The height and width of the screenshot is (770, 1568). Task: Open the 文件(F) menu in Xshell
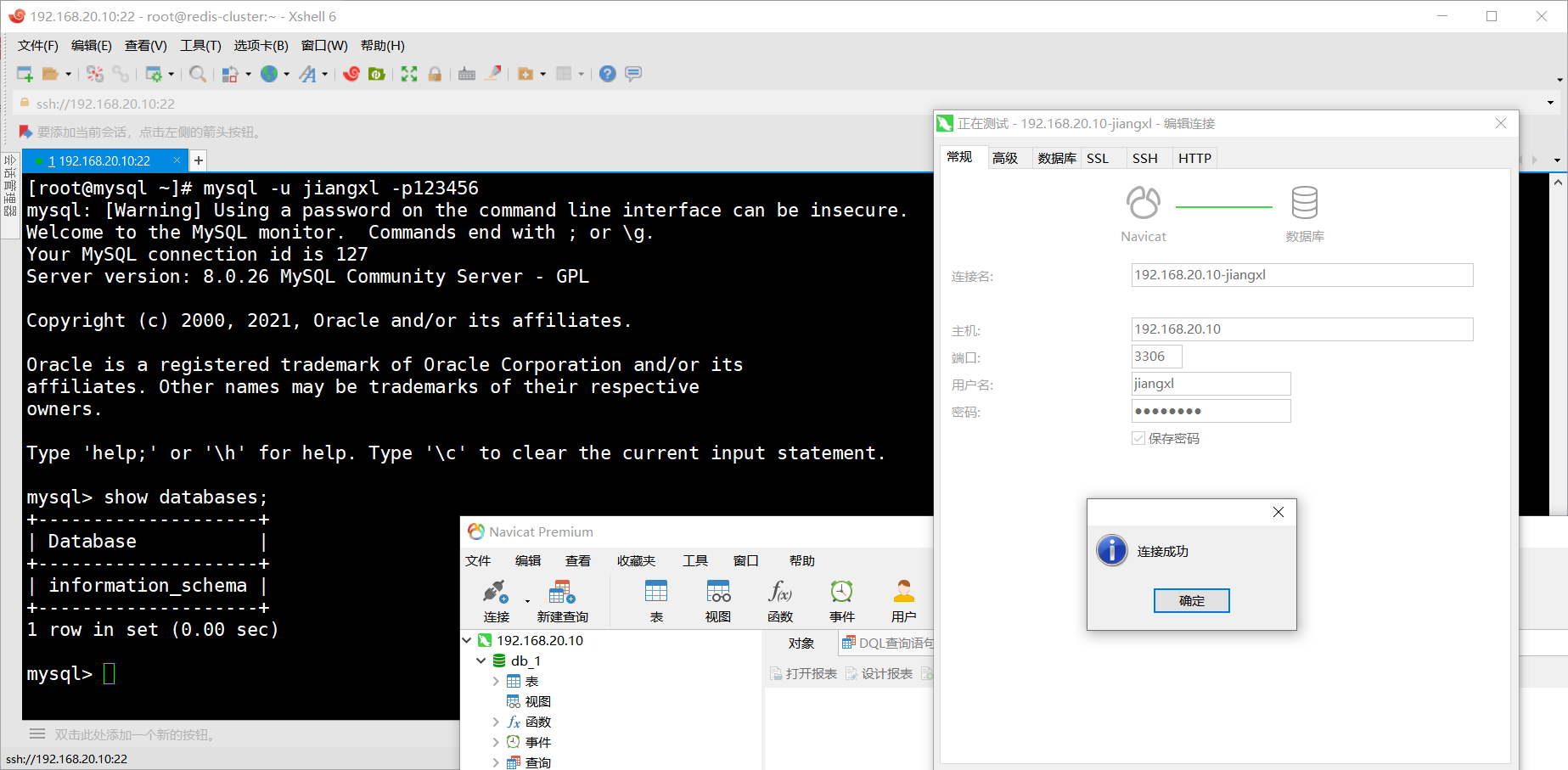(x=38, y=46)
